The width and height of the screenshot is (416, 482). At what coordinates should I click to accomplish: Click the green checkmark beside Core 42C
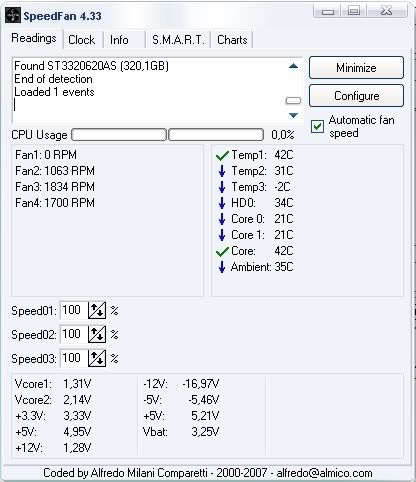222,251
